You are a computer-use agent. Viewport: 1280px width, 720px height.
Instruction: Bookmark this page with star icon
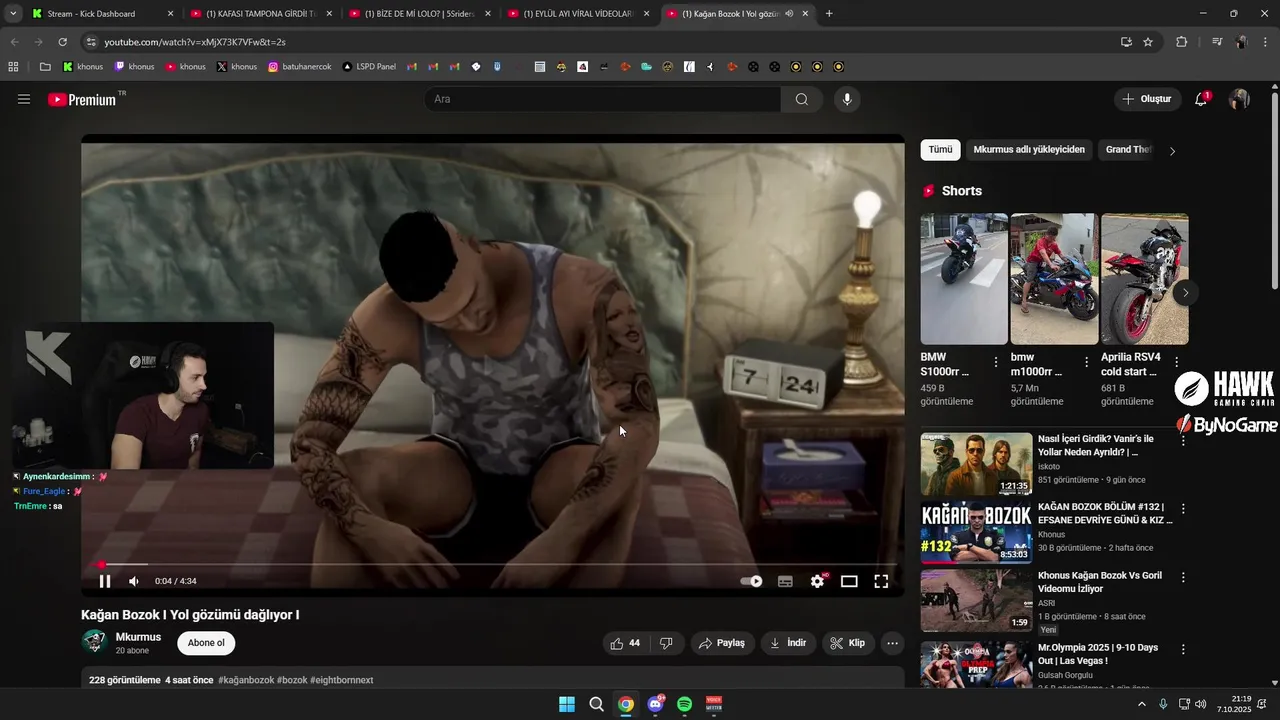pos(1148,42)
